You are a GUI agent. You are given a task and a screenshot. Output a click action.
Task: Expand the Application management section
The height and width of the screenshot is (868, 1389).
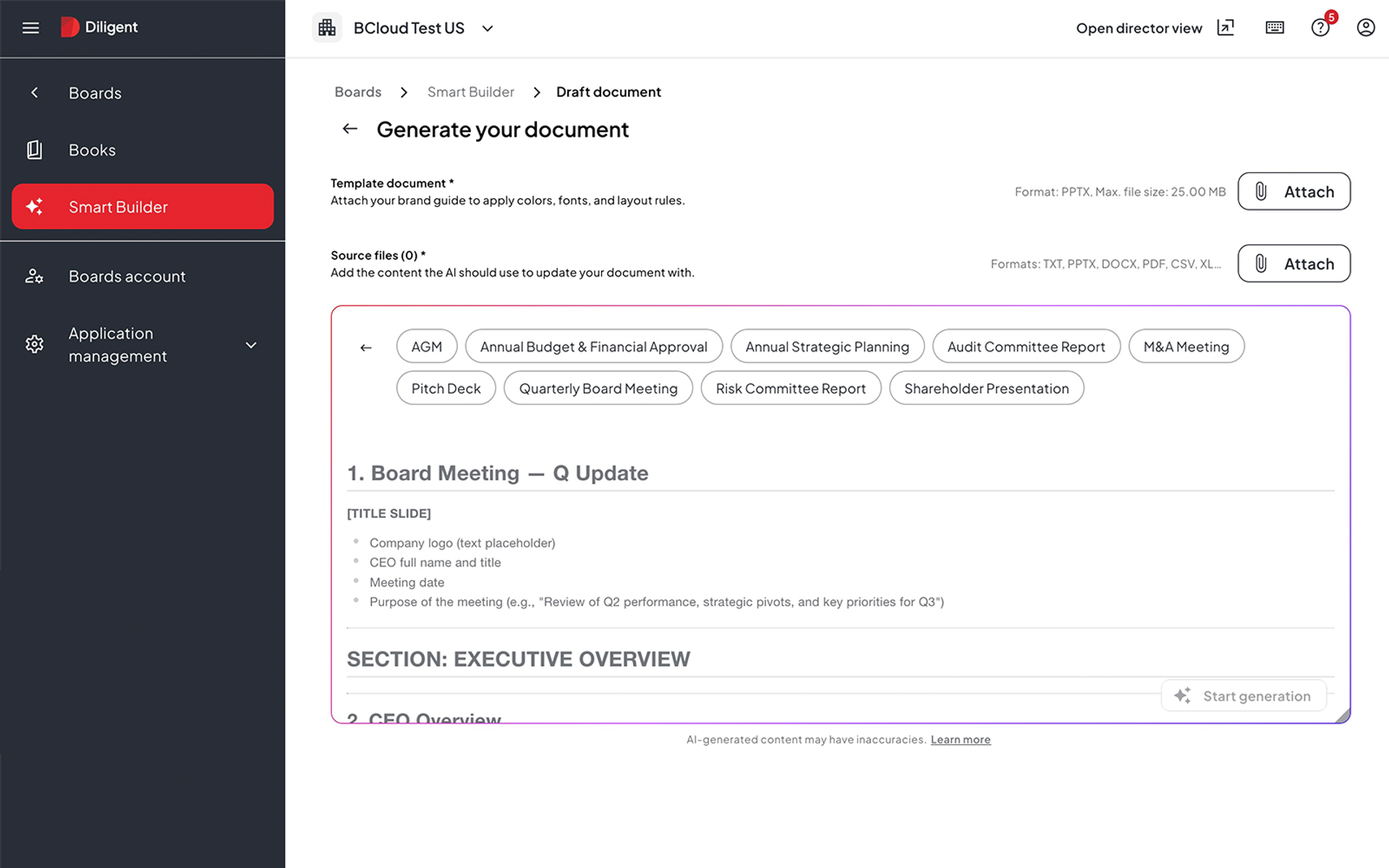pyautogui.click(x=251, y=345)
